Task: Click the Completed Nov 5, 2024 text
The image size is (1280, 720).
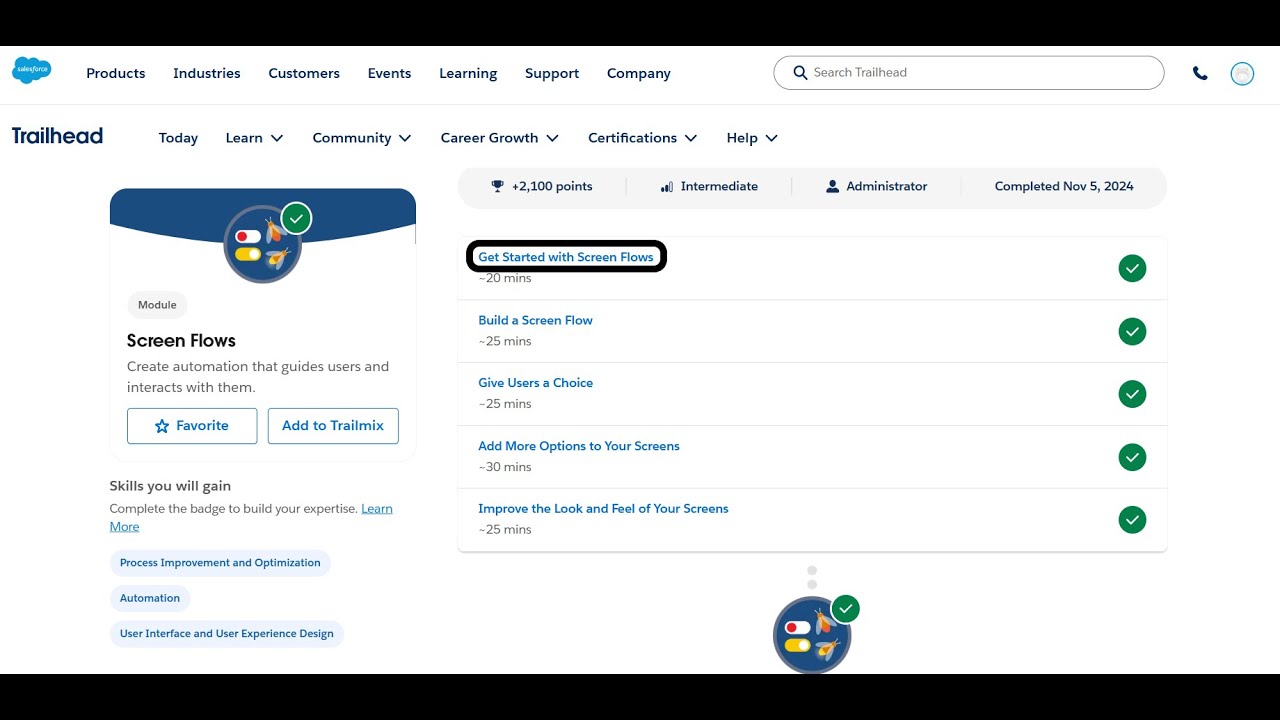Action: click(1064, 186)
